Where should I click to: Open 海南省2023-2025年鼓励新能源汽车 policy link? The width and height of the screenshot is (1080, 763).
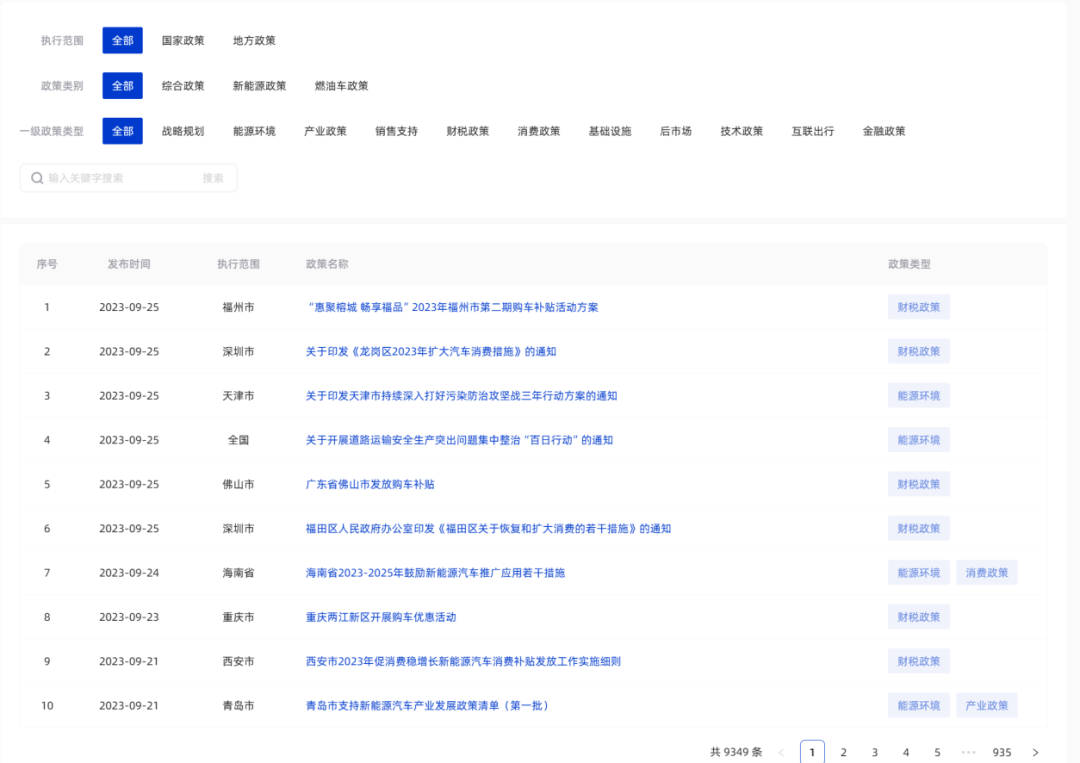point(435,573)
